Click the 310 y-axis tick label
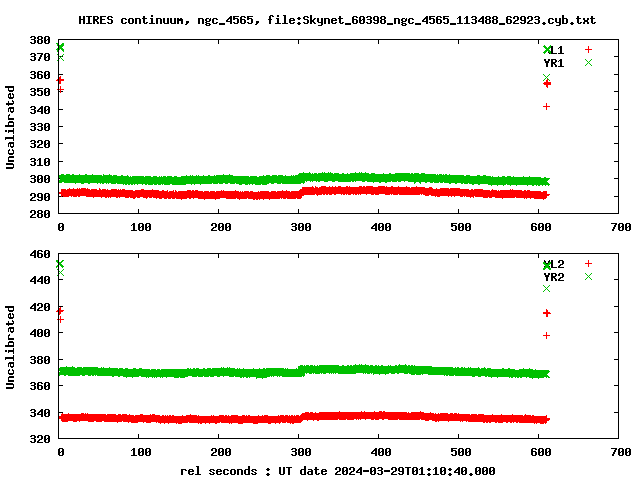Image resolution: width=640 pixels, height=480 pixels. 40,162
